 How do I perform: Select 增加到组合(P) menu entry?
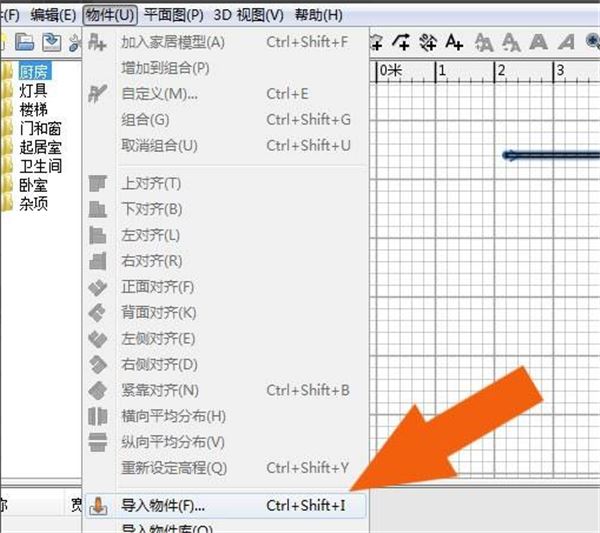[x=225, y=68]
